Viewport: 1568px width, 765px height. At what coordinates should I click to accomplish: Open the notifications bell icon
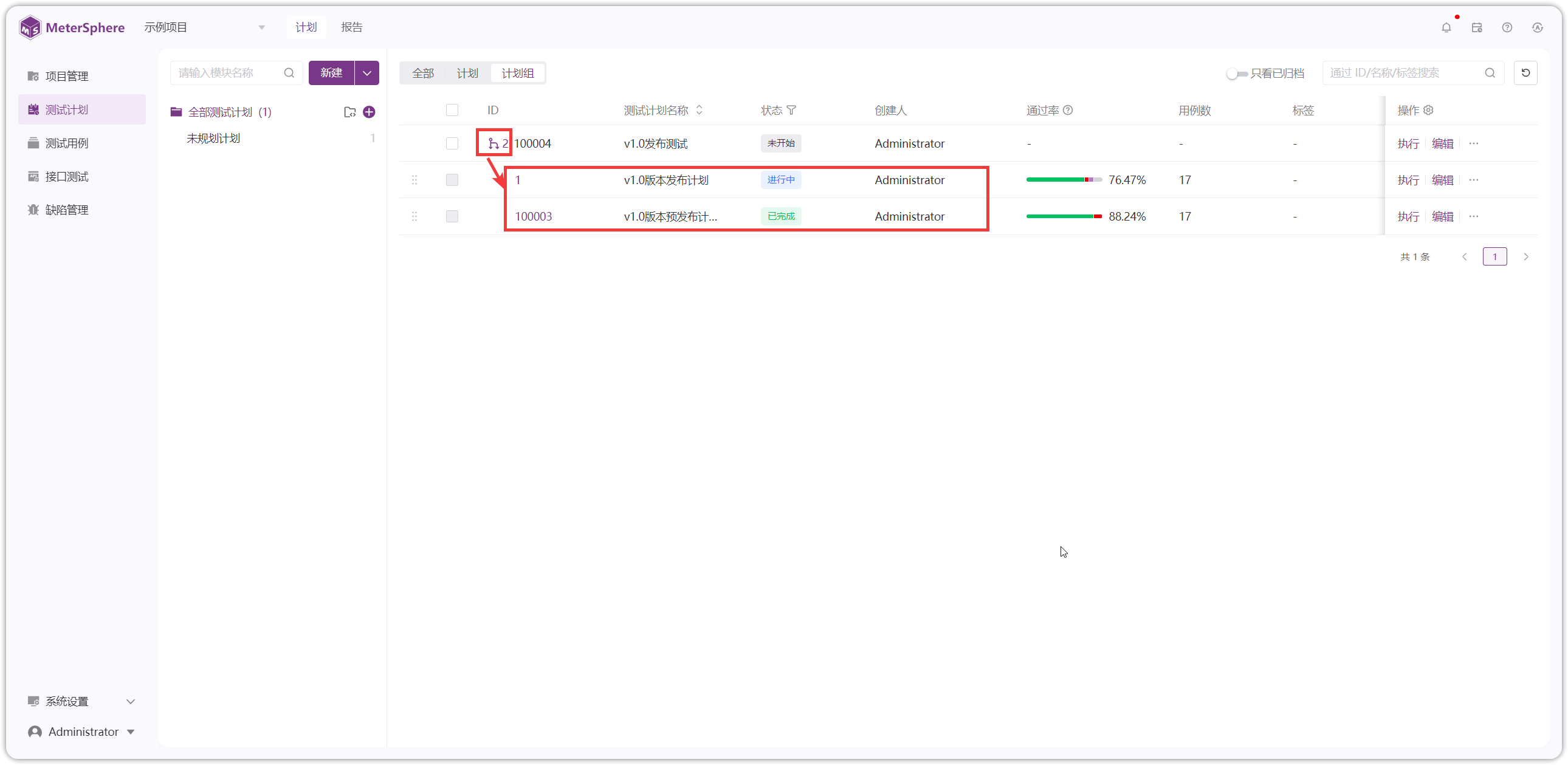[x=1446, y=27]
